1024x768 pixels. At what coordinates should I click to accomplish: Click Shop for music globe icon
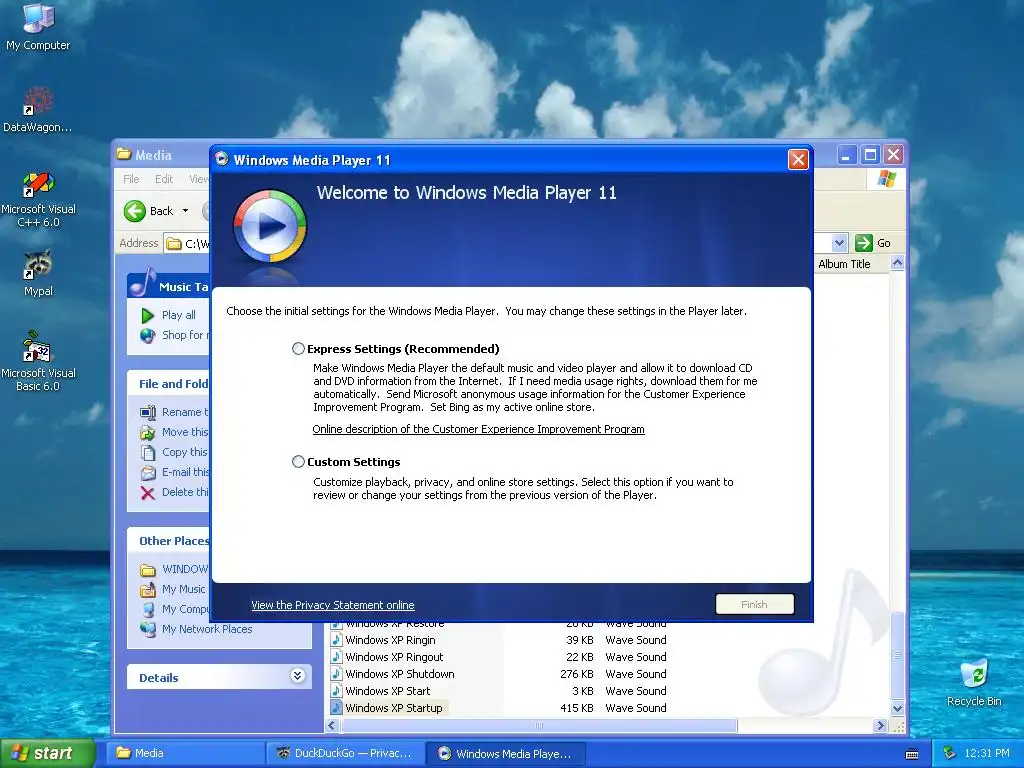(x=148, y=335)
